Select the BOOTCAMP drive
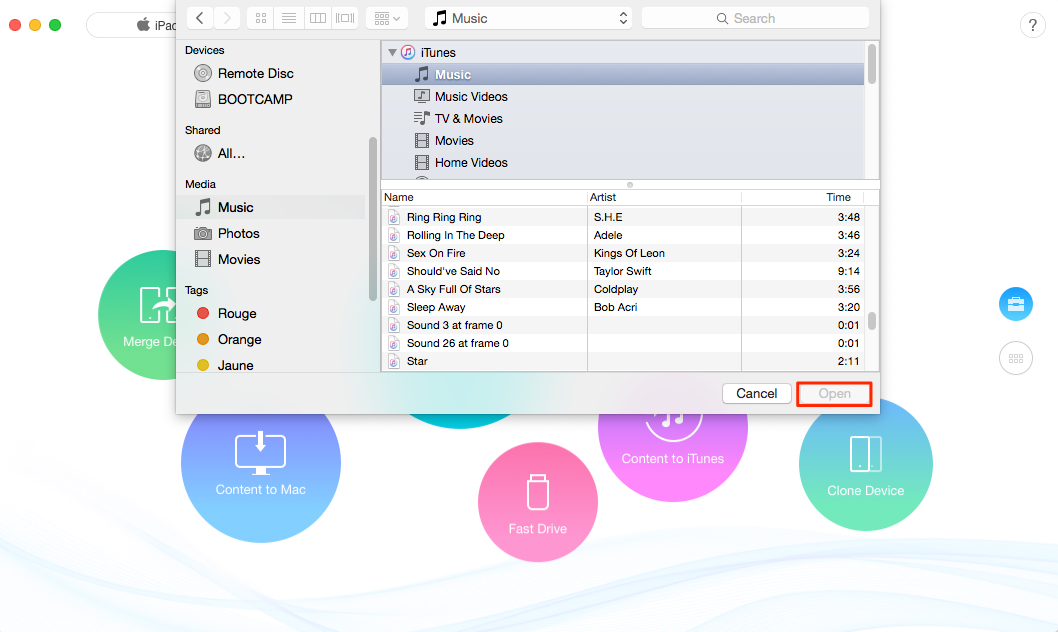The image size is (1058, 632). click(x=244, y=99)
